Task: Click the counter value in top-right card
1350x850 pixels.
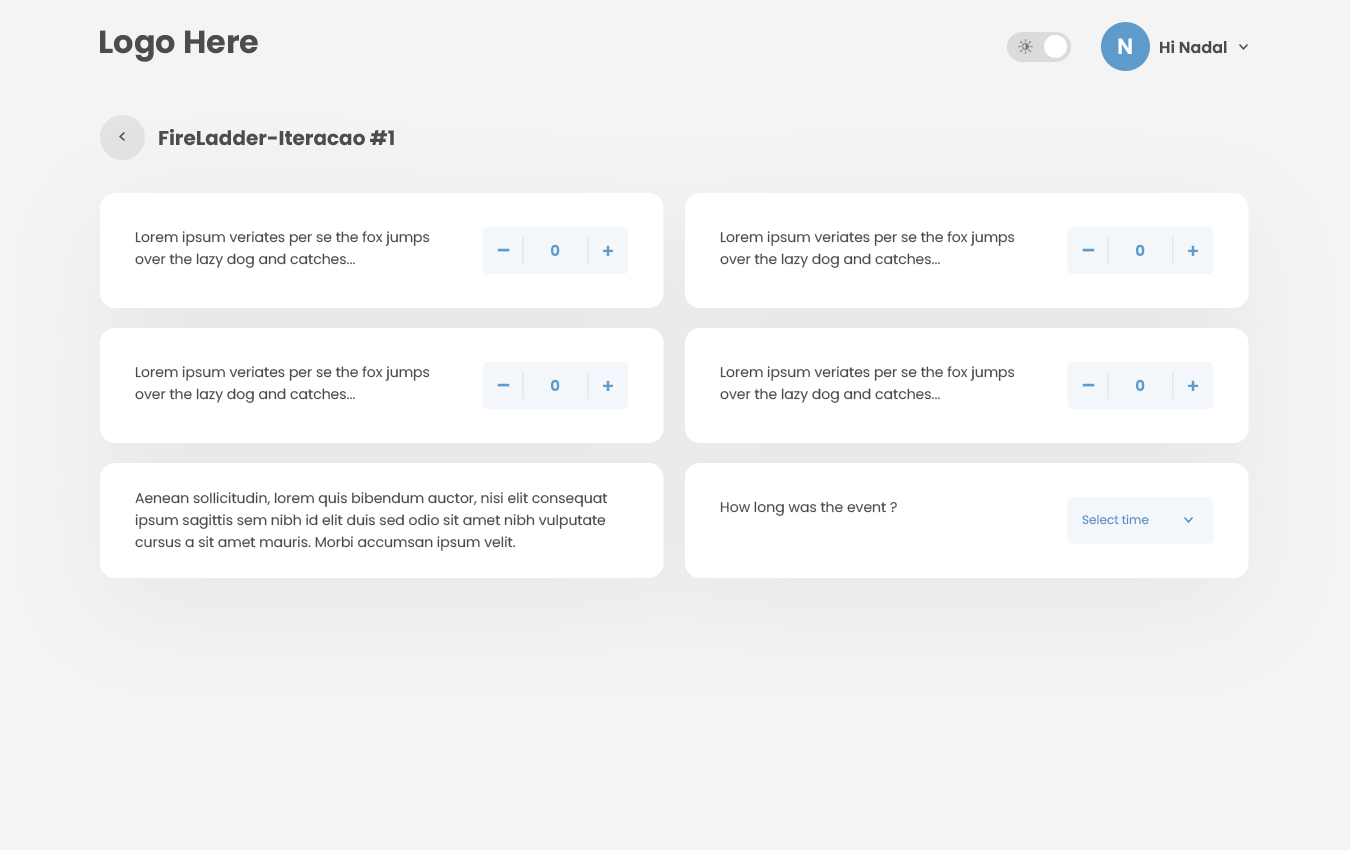Action: (x=1140, y=250)
